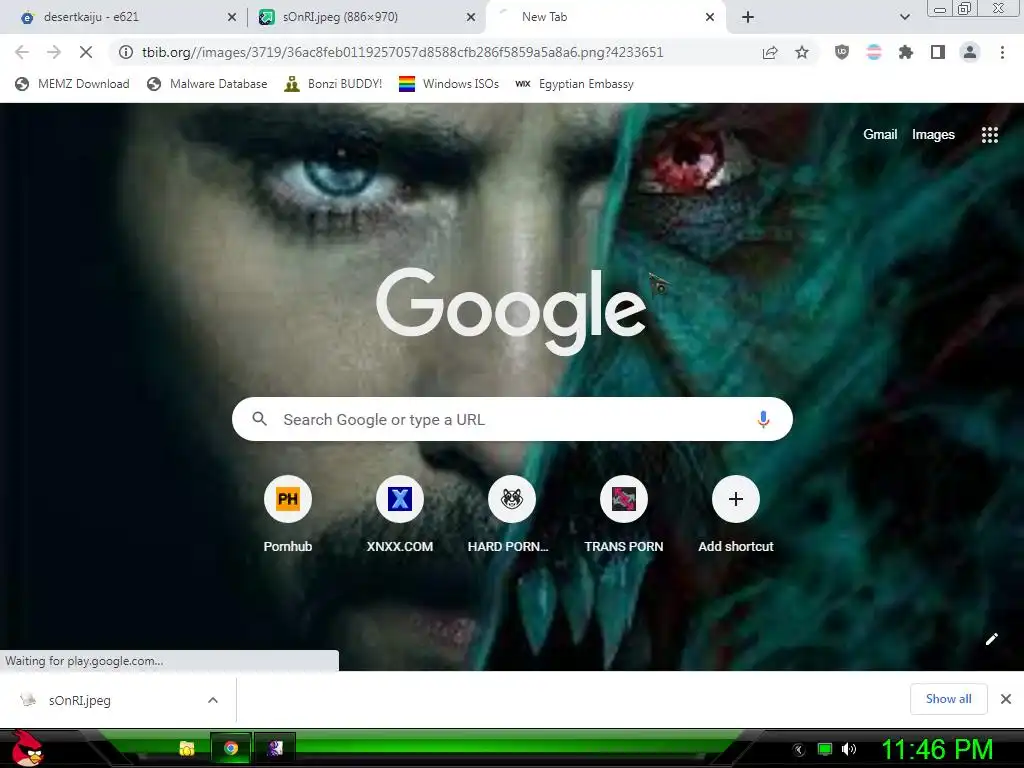Click the 11:46 PM taskbar clock
Screen dimensions: 1024x768
[937, 750]
